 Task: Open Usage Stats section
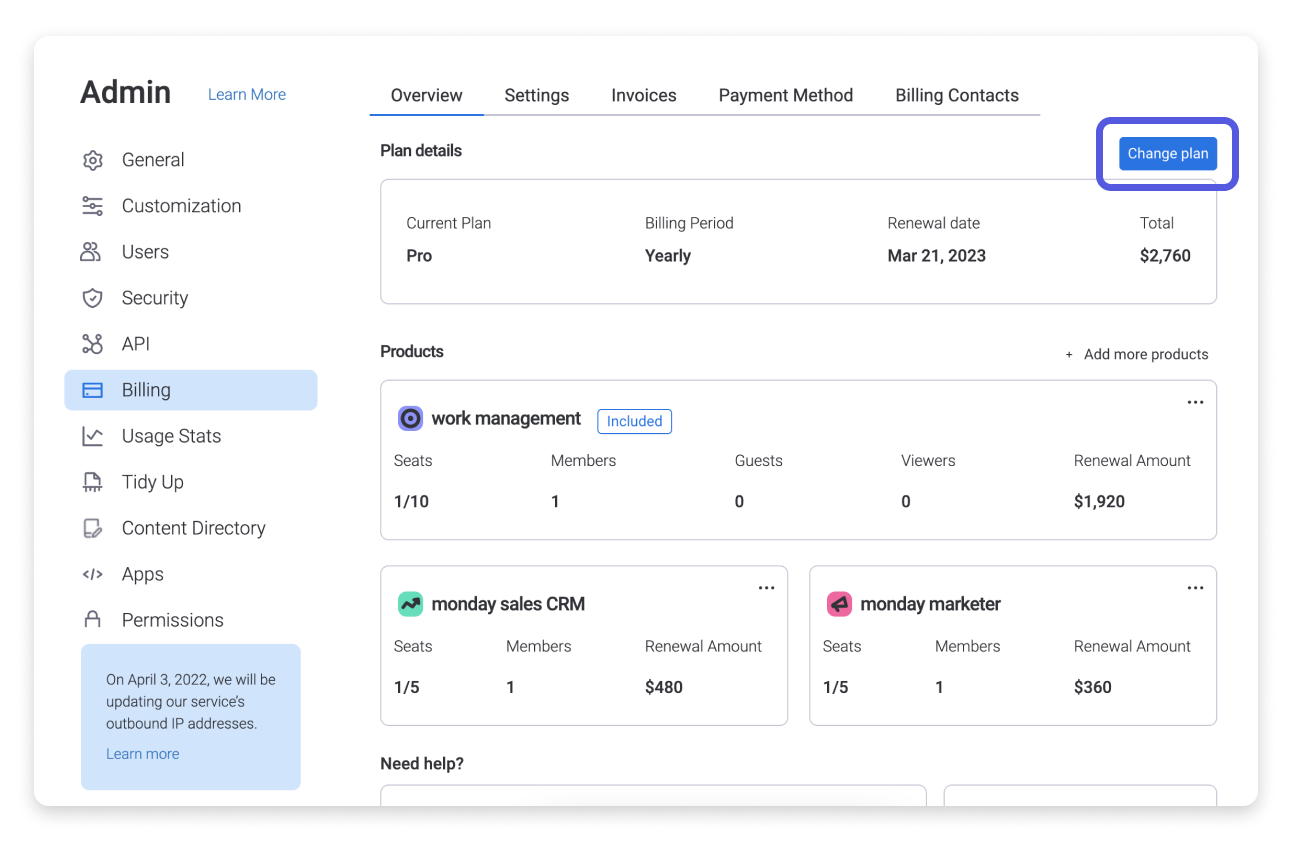(171, 436)
